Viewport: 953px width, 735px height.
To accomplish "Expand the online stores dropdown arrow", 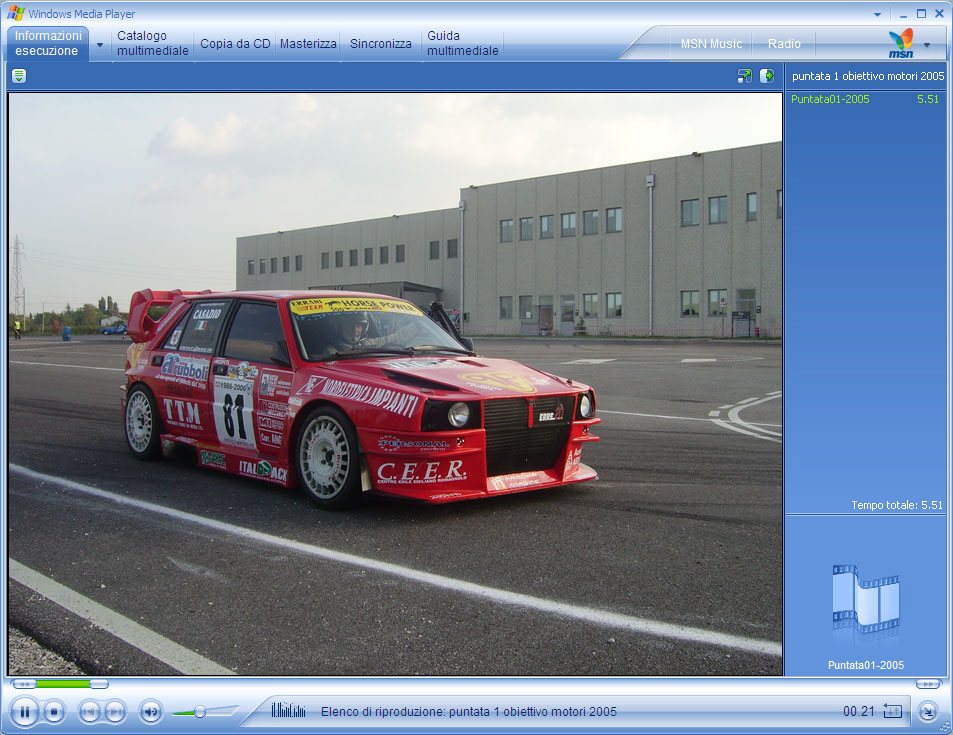I will [927, 44].
